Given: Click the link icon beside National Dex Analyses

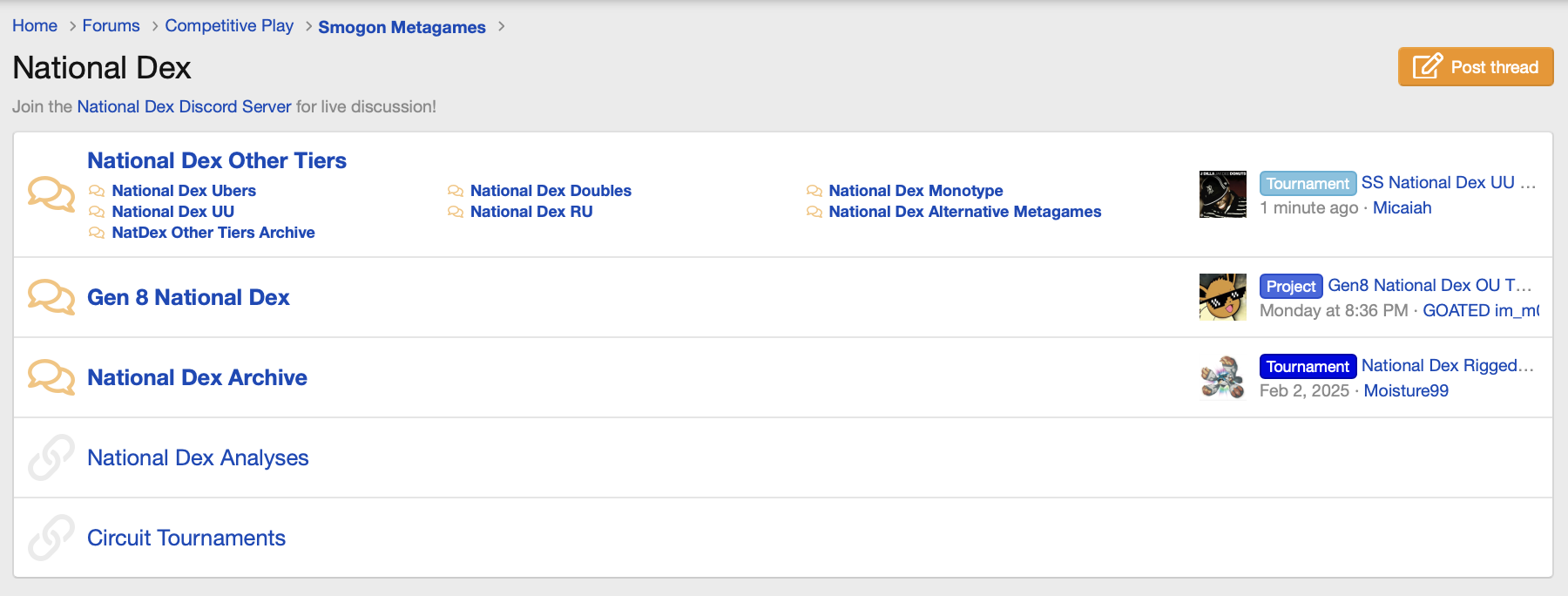Looking at the screenshot, I should [51, 457].
